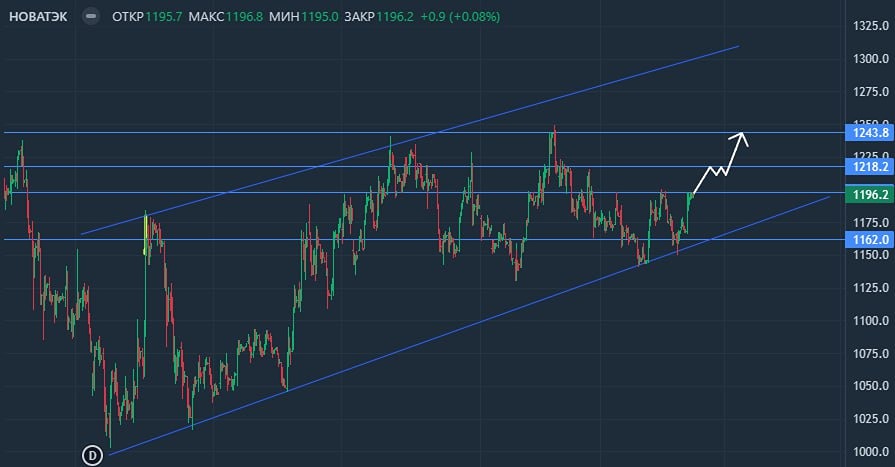
Task: Click the green 1196.2 current price label
Action: (x=870, y=195)
